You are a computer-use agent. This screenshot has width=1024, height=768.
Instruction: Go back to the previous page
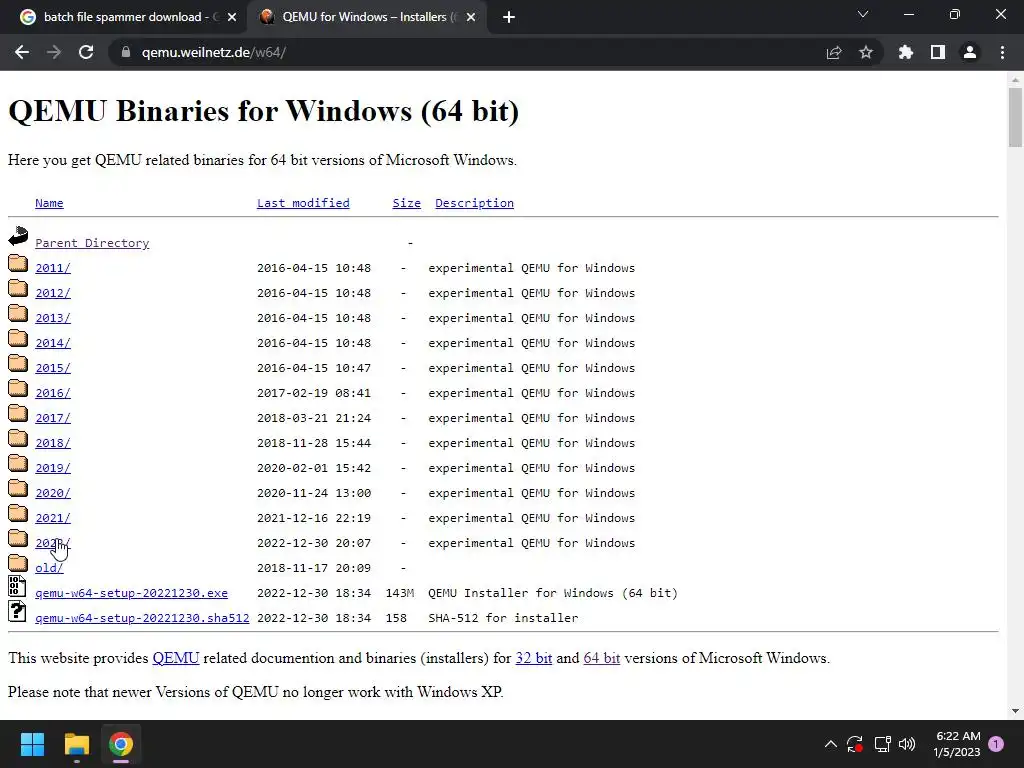(x=22, y=52)
